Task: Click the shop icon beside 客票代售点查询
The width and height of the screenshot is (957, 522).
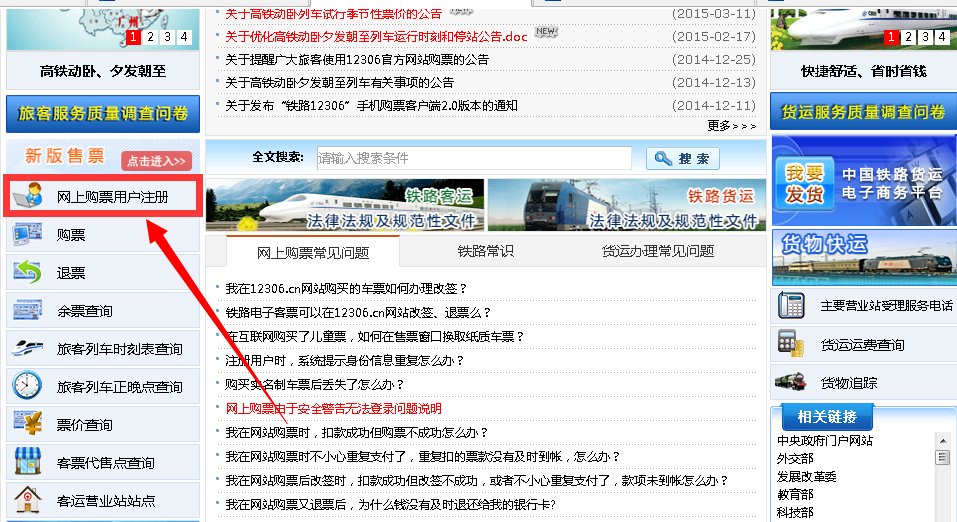Action: (x=27, y=462)
